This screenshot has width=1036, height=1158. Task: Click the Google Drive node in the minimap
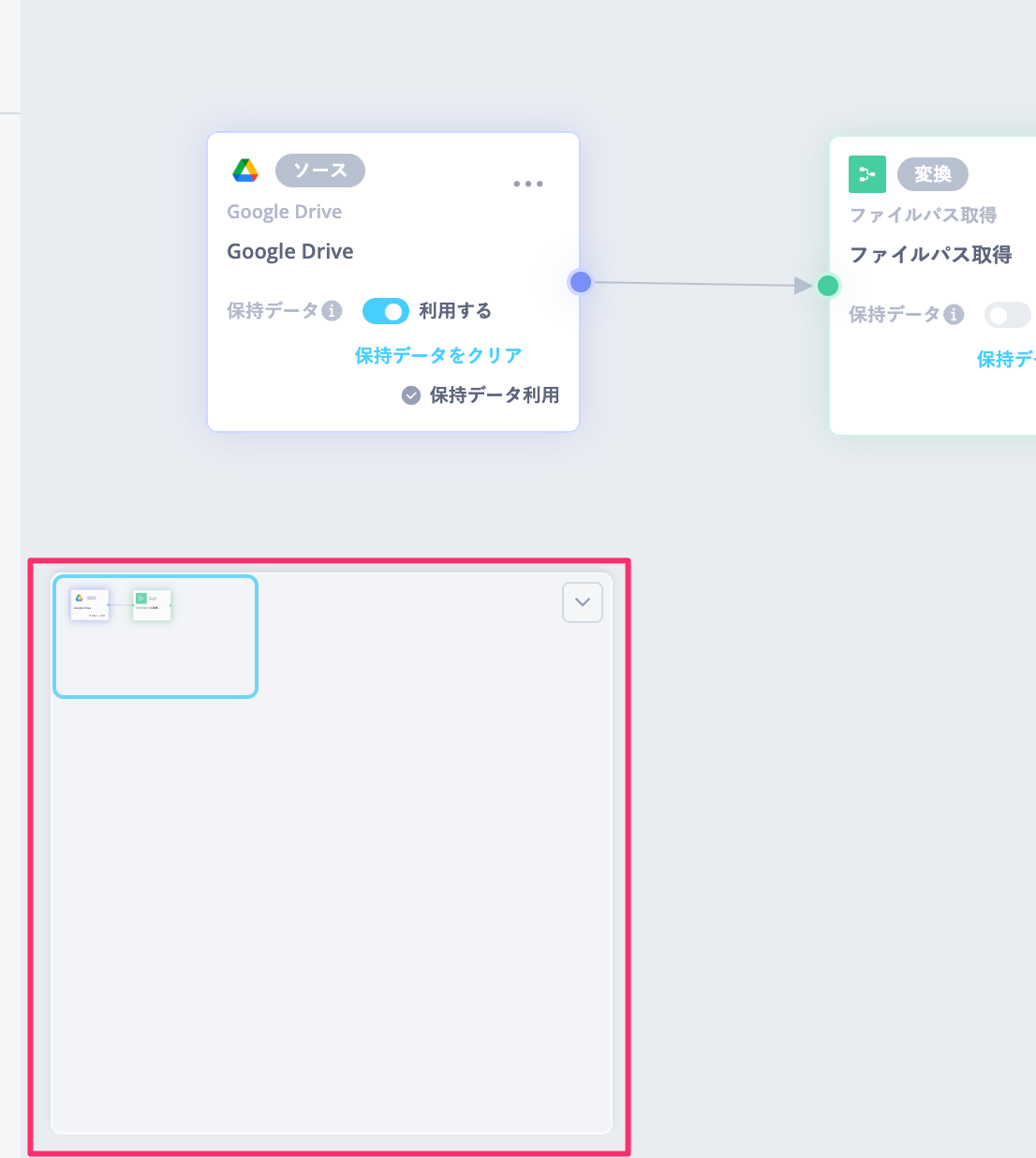pos(90,604)
